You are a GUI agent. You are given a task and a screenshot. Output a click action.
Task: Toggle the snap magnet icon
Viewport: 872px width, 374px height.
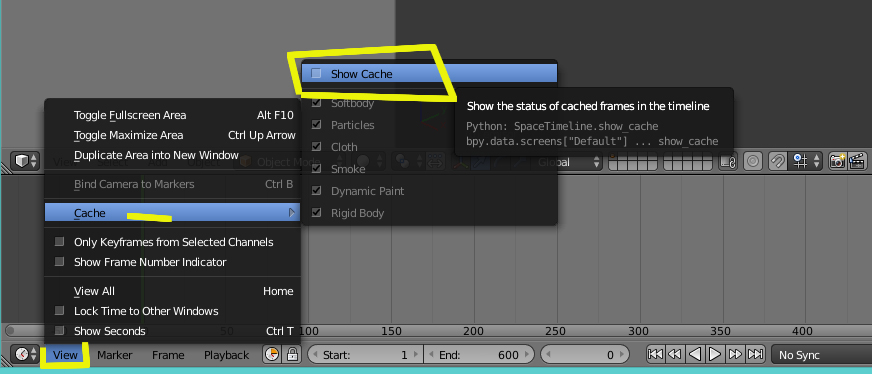[777, 162]
